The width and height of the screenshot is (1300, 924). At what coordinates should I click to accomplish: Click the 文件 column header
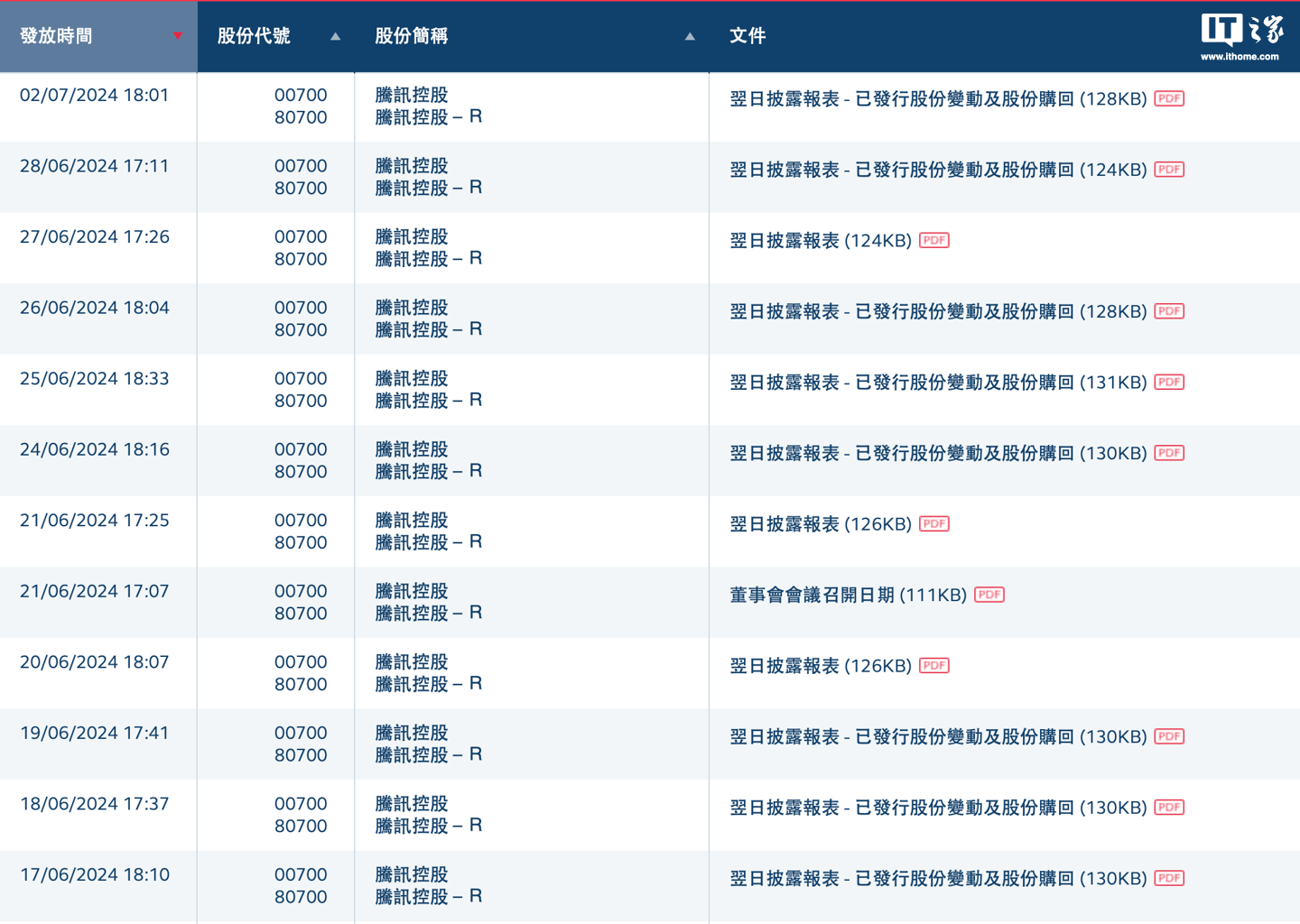point(747,36)
